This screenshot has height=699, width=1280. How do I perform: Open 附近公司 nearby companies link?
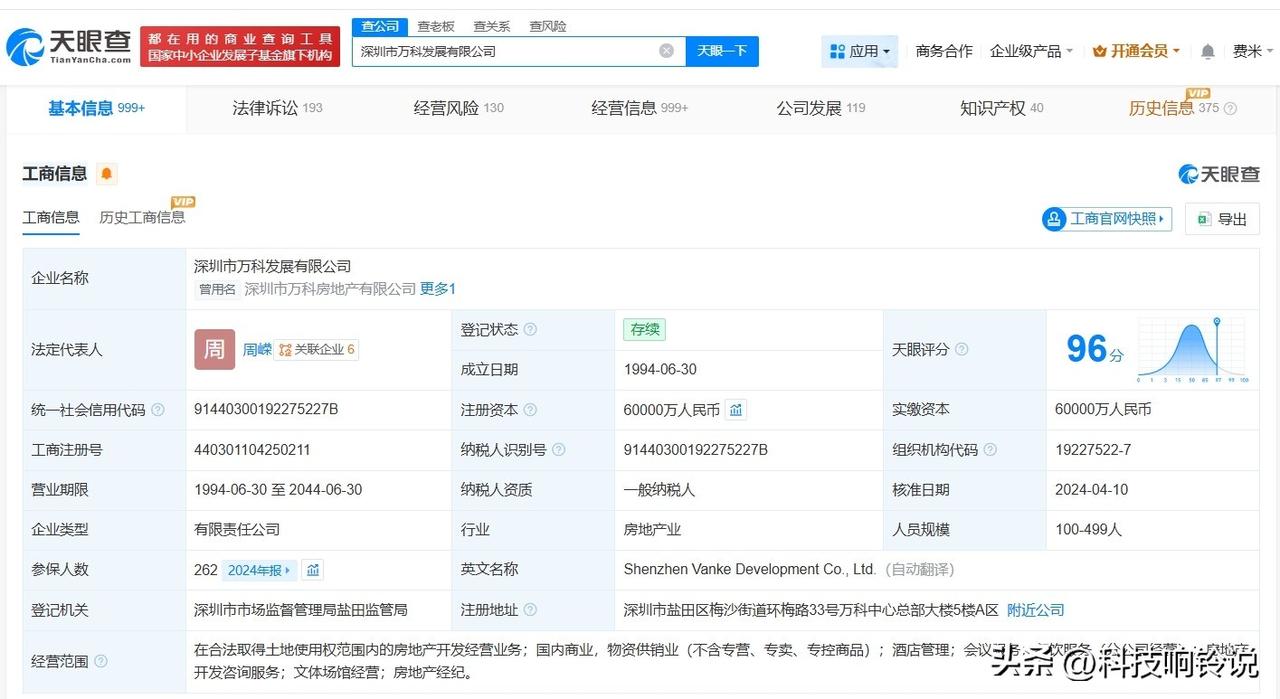1036,610
